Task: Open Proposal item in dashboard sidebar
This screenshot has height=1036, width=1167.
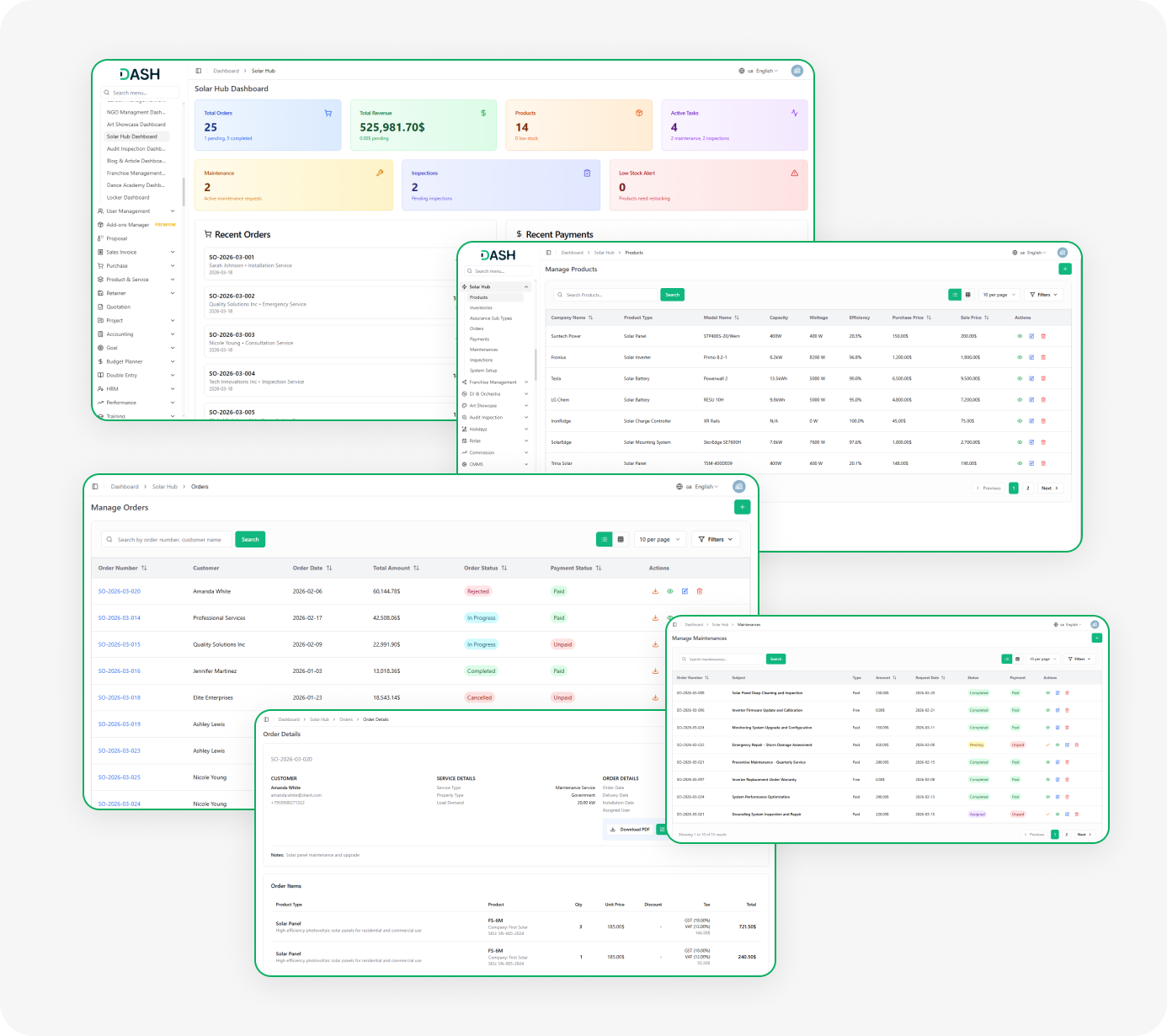Action: click(117, 238)
